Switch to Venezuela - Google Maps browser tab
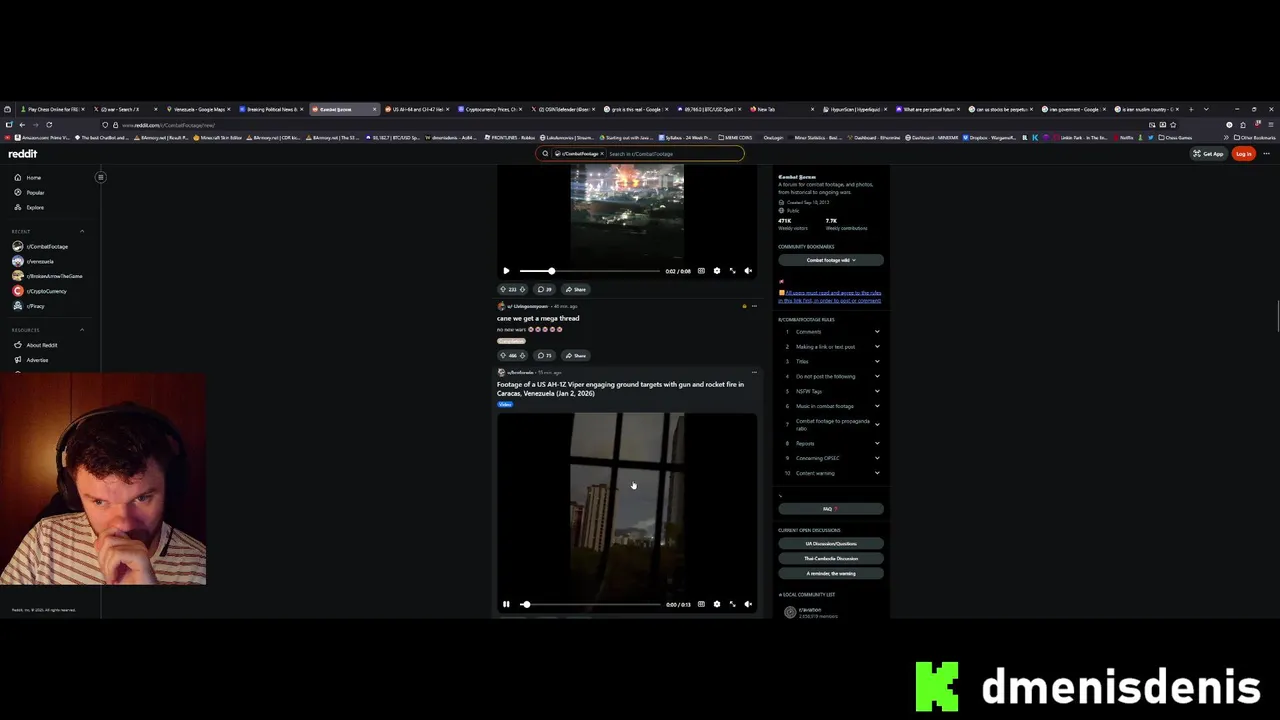Screen dimensions: 1280x720 (198, 109)
